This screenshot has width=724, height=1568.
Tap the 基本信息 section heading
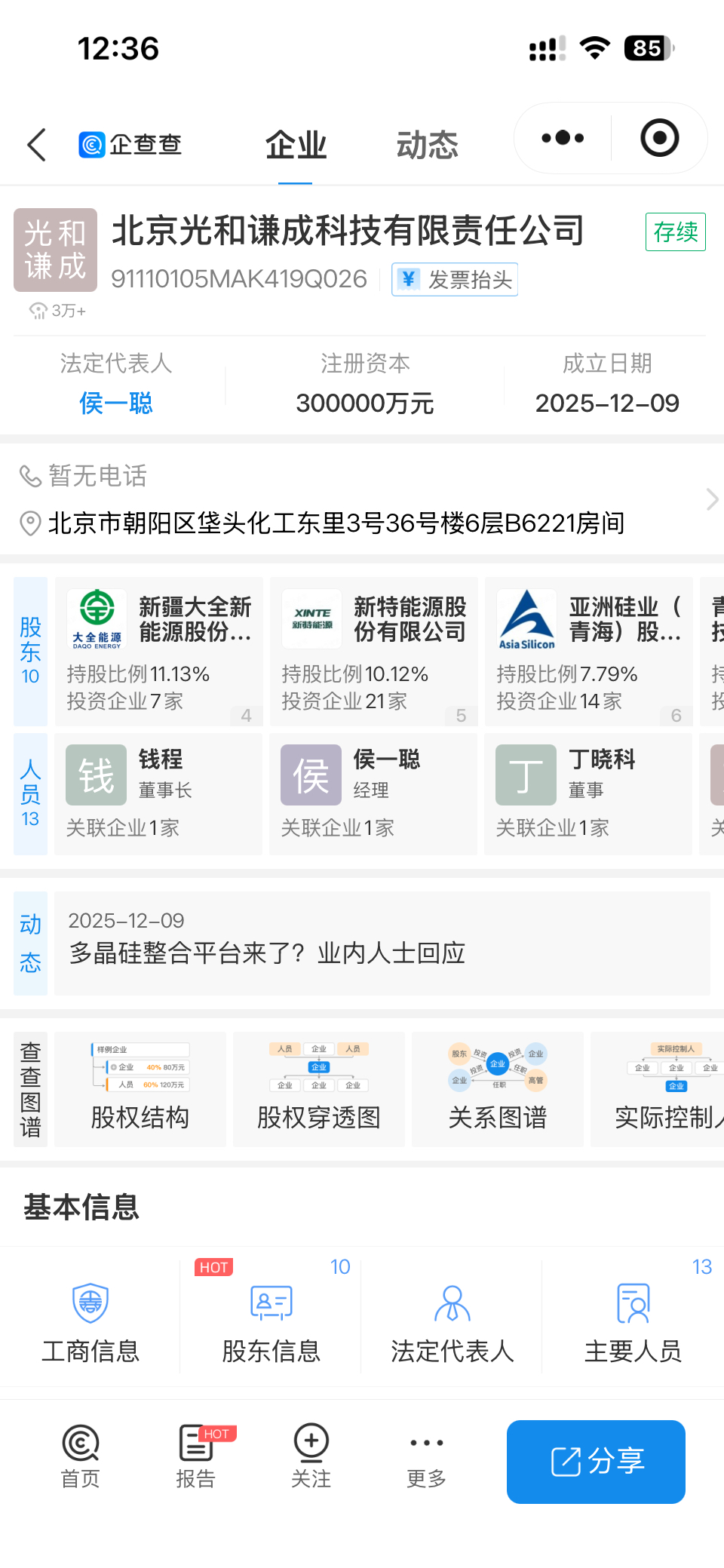pos(81,1207)
